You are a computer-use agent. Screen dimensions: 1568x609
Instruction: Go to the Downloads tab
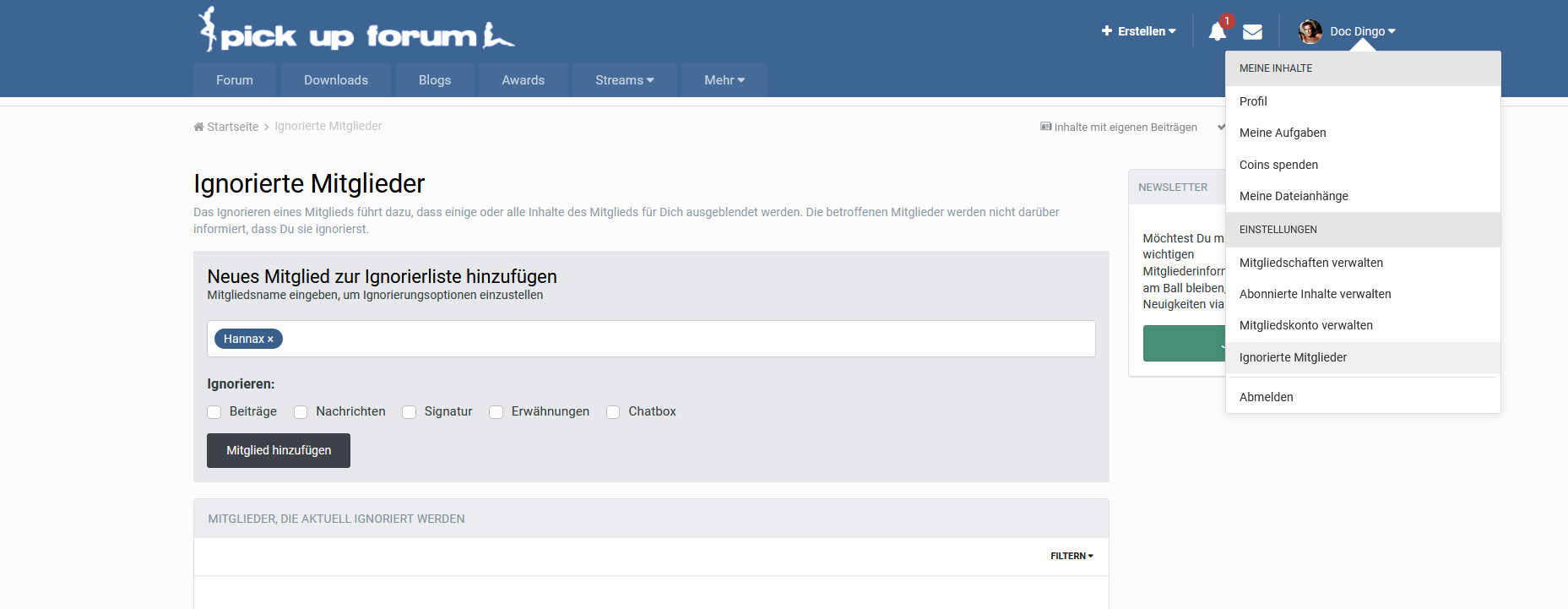(335, 80)
